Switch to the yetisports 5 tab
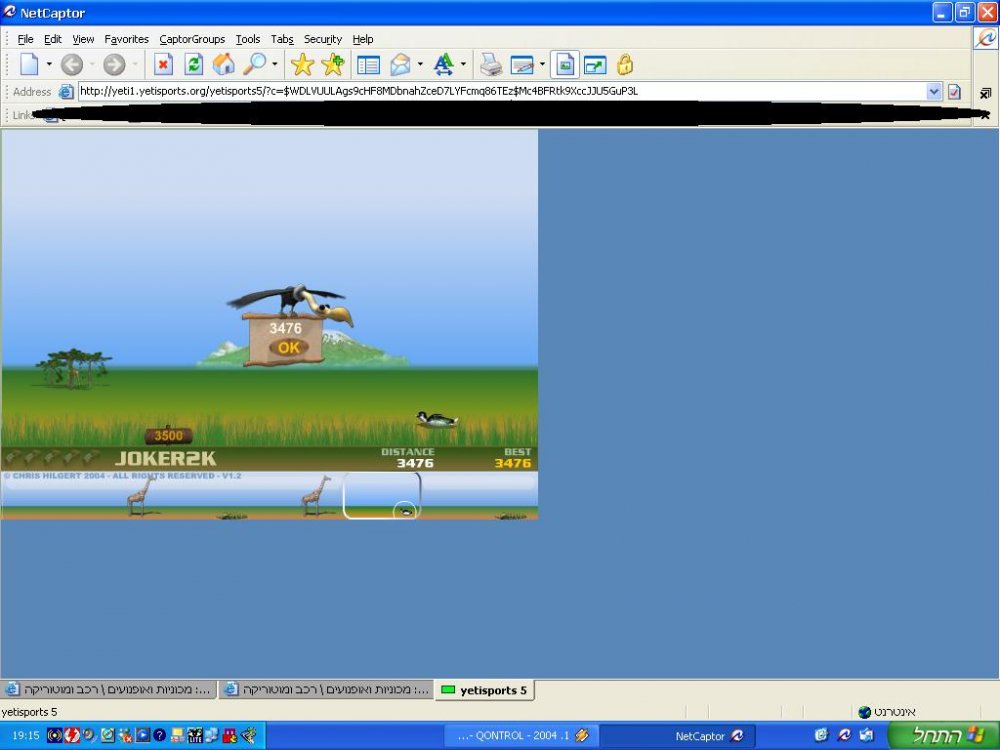The height and width of the screenshot is (750, 1000). coord(485,690)
